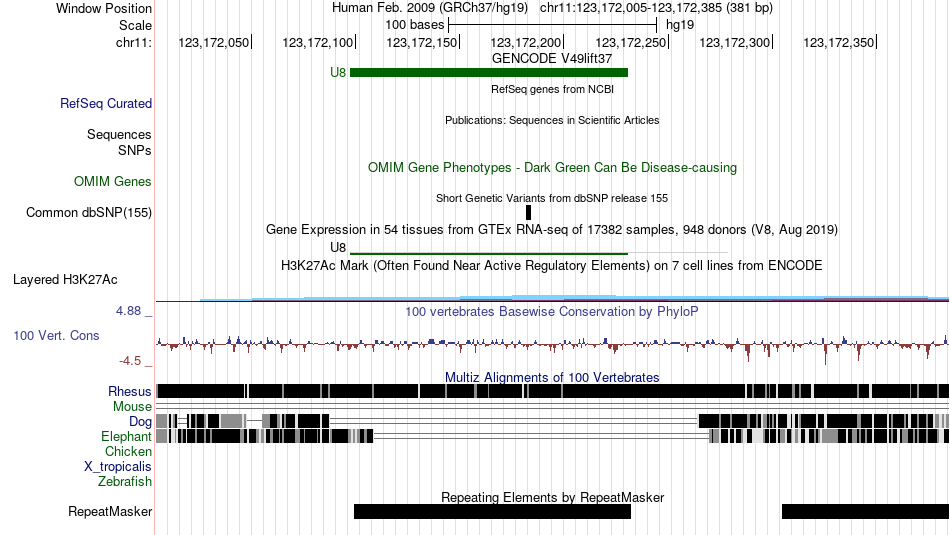The width and height of the screenshot is (950, 535).
Task: Click the -4.5 PhyloP lower limit value
Action: 130,361
